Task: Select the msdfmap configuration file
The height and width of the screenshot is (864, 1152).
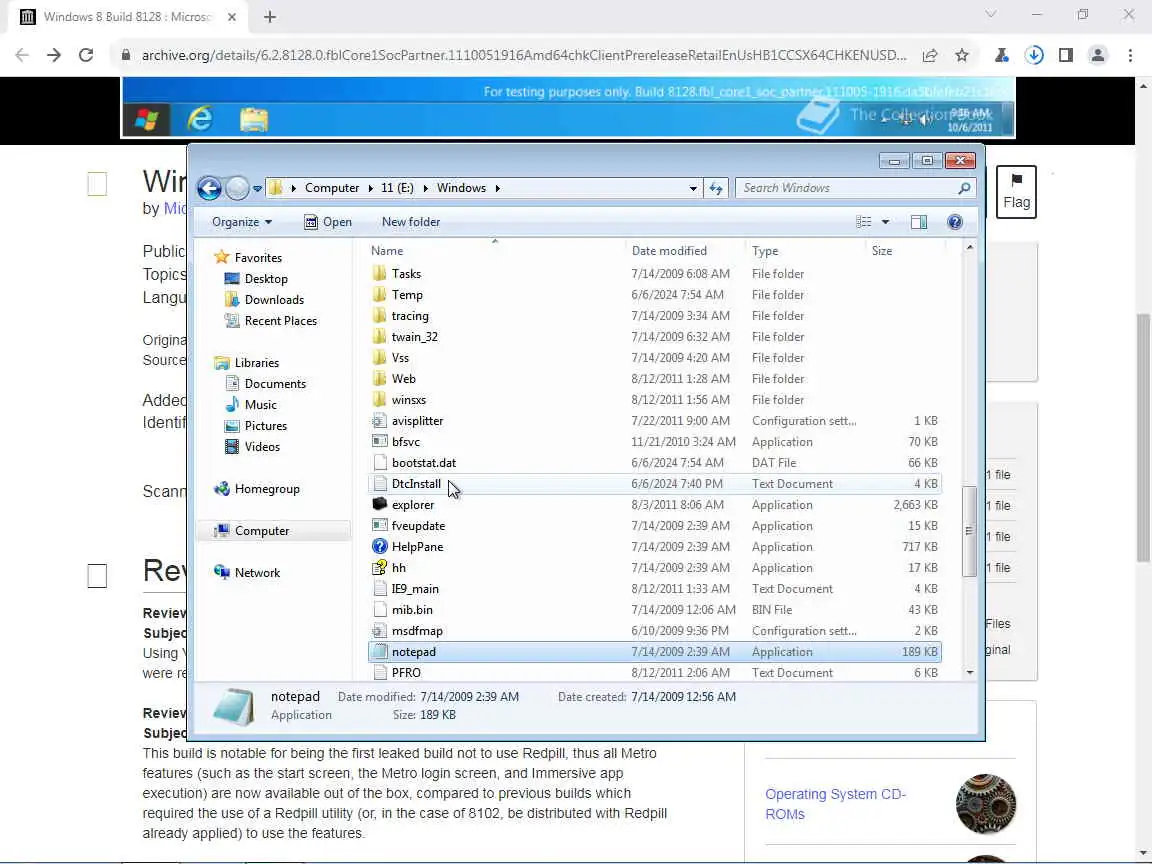Action: [x=654, y=631]
